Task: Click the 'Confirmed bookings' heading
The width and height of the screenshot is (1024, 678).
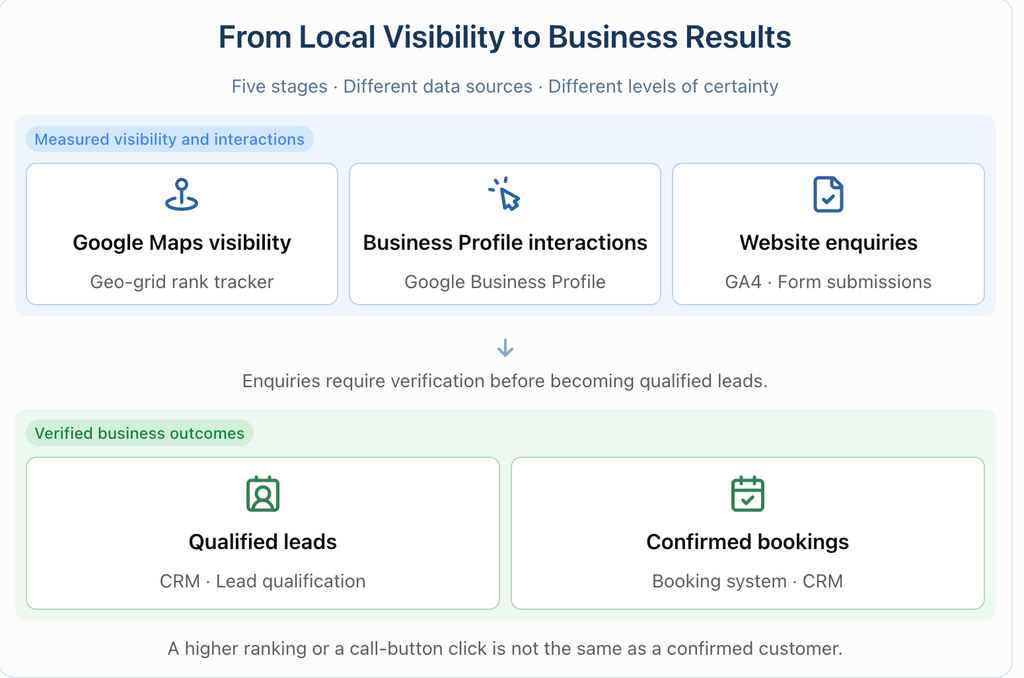Action: [748, 541]
